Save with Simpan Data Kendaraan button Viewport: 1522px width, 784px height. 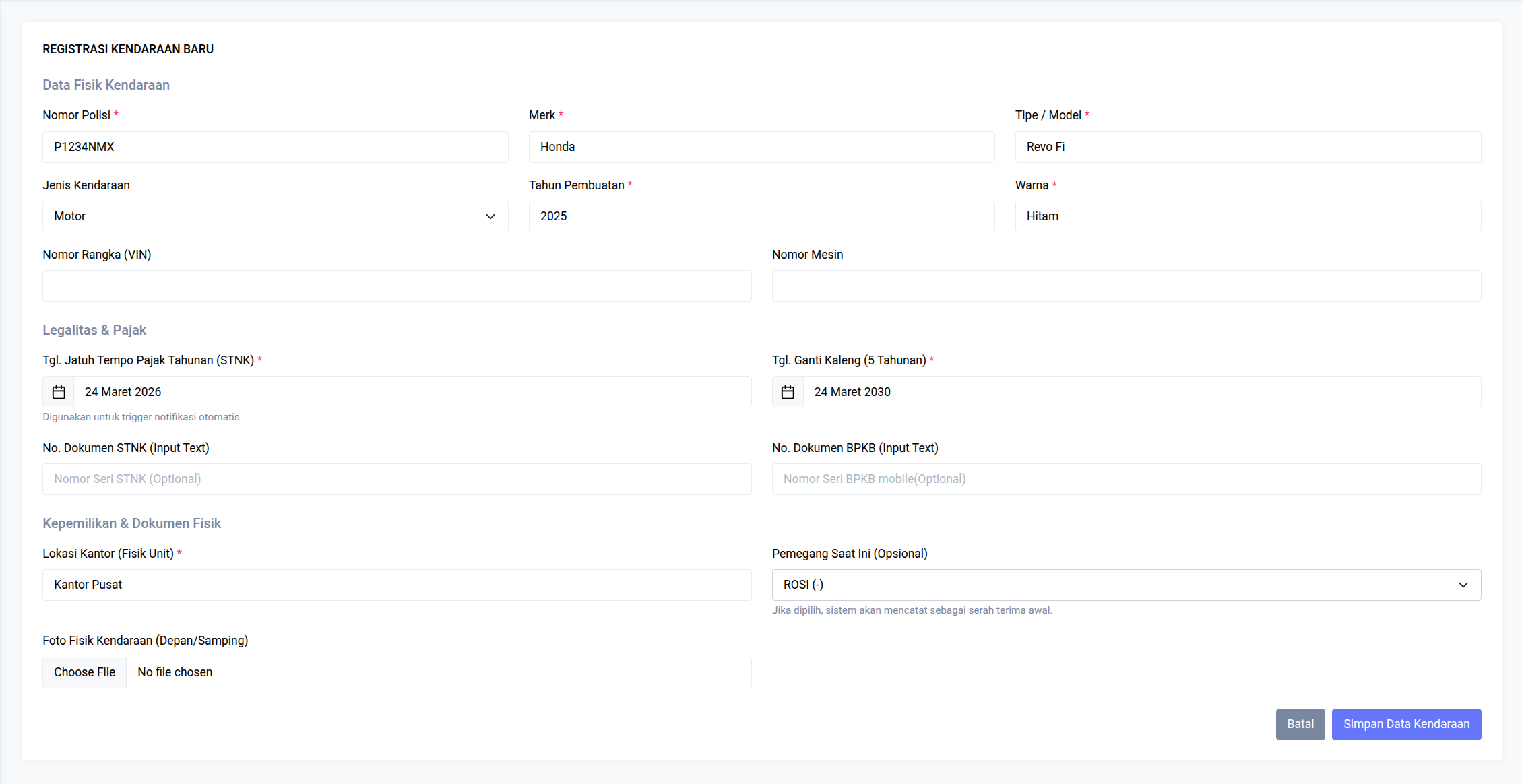pos(1406,724)
